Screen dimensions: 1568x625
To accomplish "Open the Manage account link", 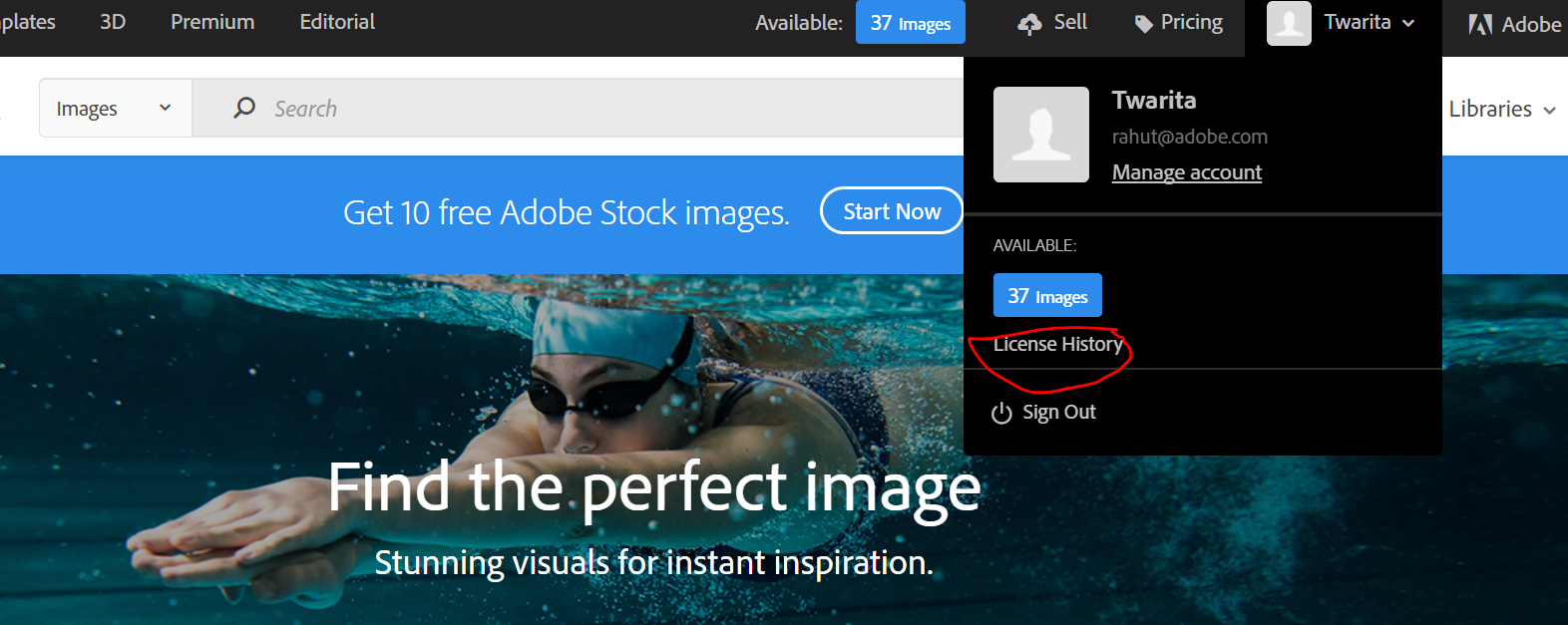I will coord(1187,172).
